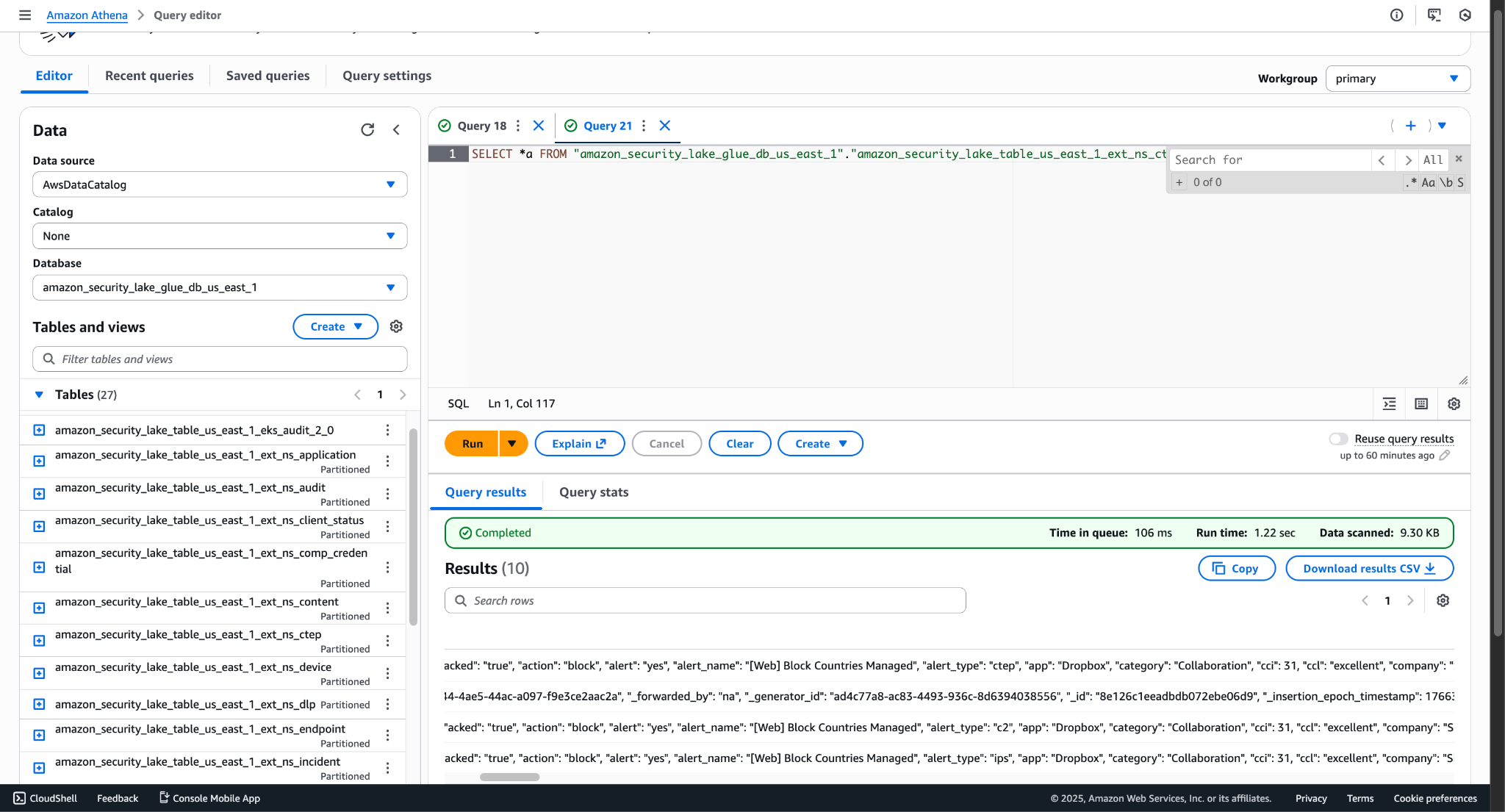
Task: Open Query 18 options menu
Action: (518, 126)
